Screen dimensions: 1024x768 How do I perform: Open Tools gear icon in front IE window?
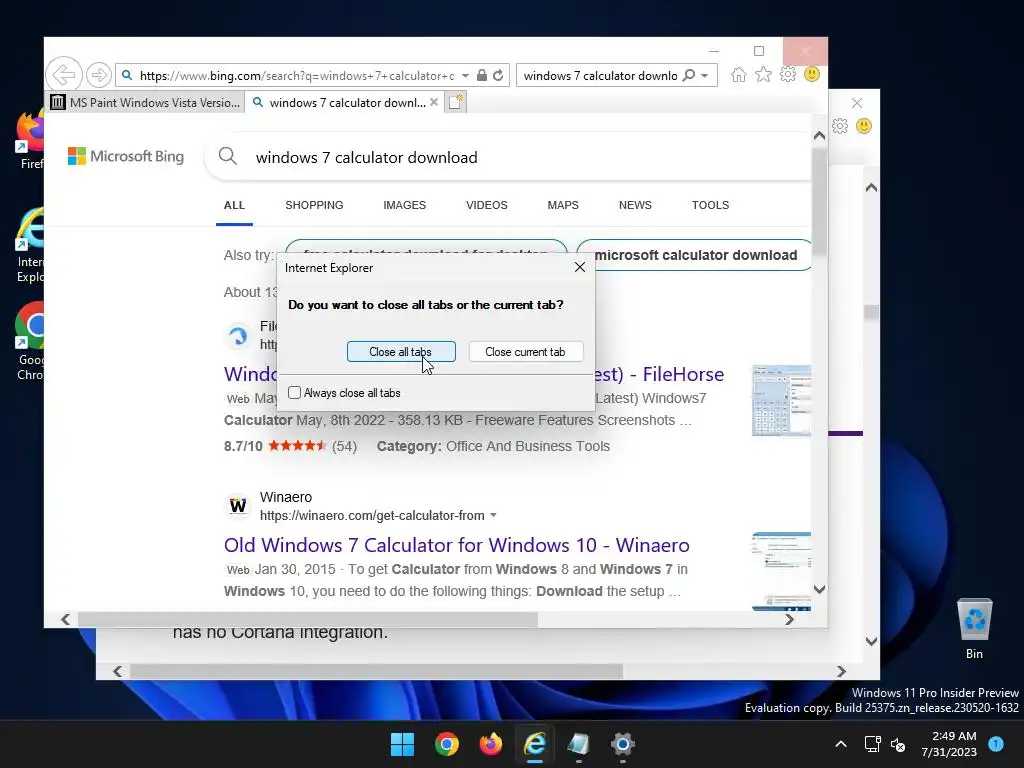788,74
